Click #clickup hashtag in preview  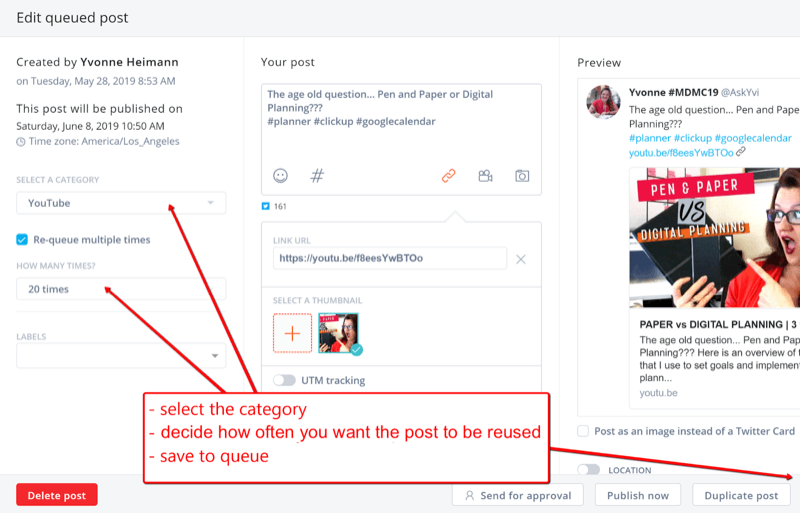(x=692, y=138)
